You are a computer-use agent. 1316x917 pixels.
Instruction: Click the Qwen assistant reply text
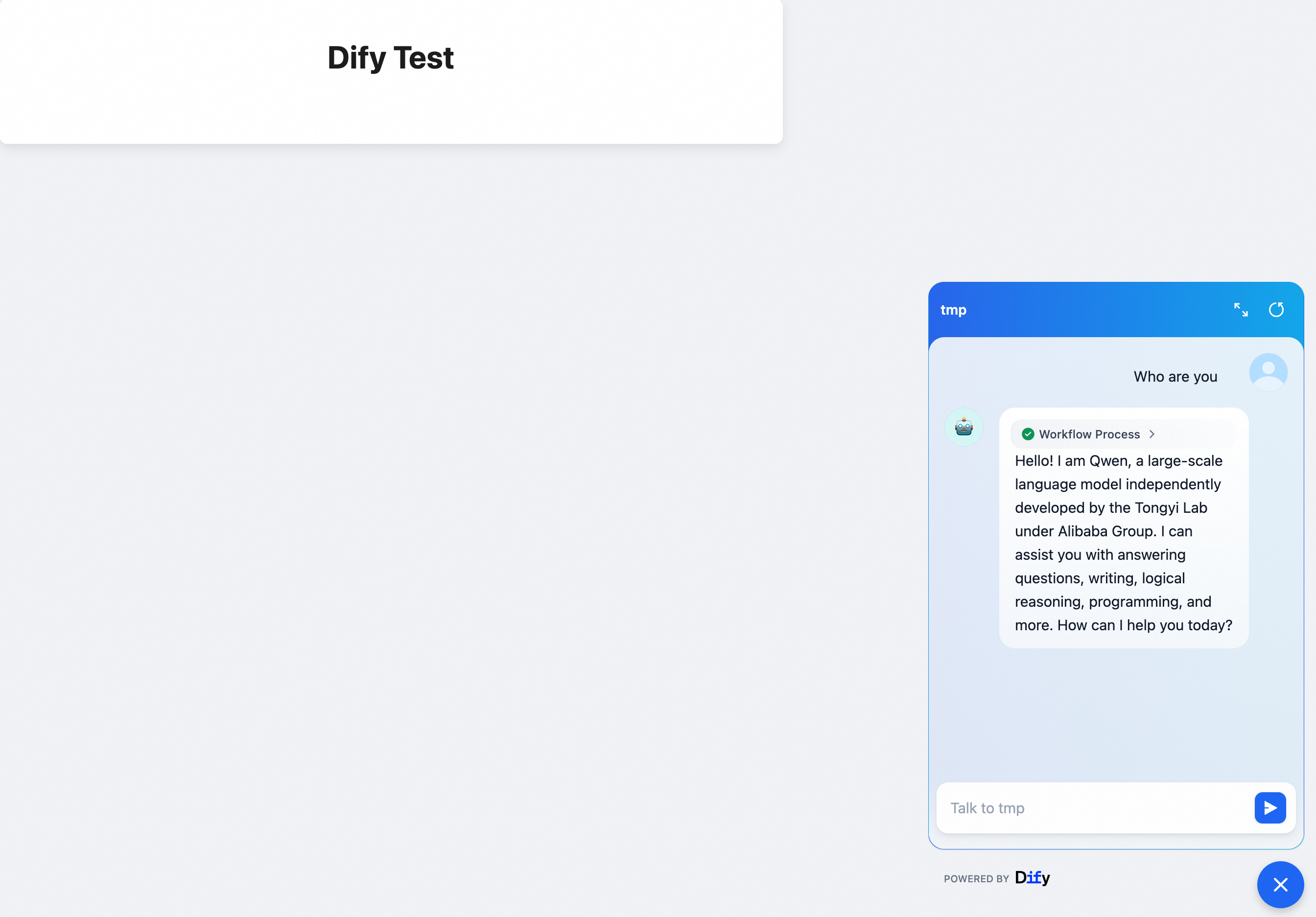point(1118,542)
